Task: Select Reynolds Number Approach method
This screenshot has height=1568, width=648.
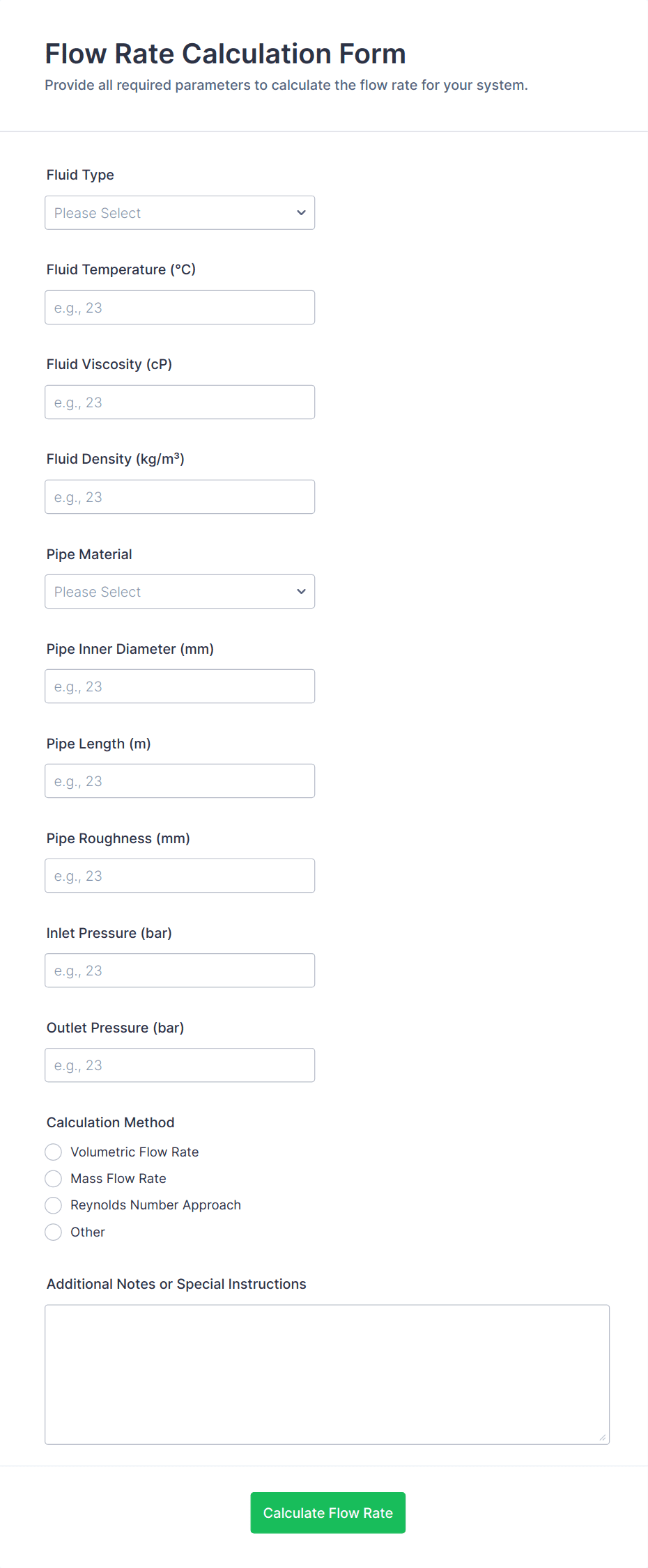Action: coord(54,1205)
